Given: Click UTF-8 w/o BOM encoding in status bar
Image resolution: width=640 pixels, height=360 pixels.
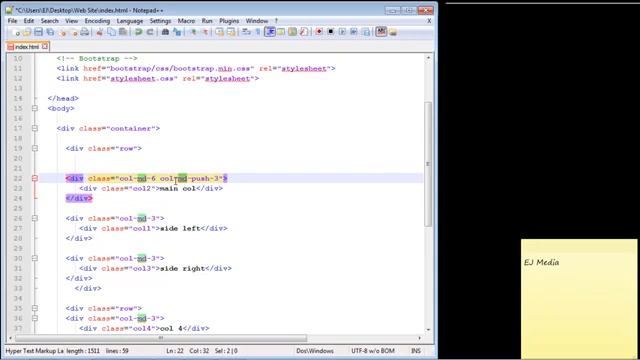Looking at the screenshot, I should click(373, 351).
